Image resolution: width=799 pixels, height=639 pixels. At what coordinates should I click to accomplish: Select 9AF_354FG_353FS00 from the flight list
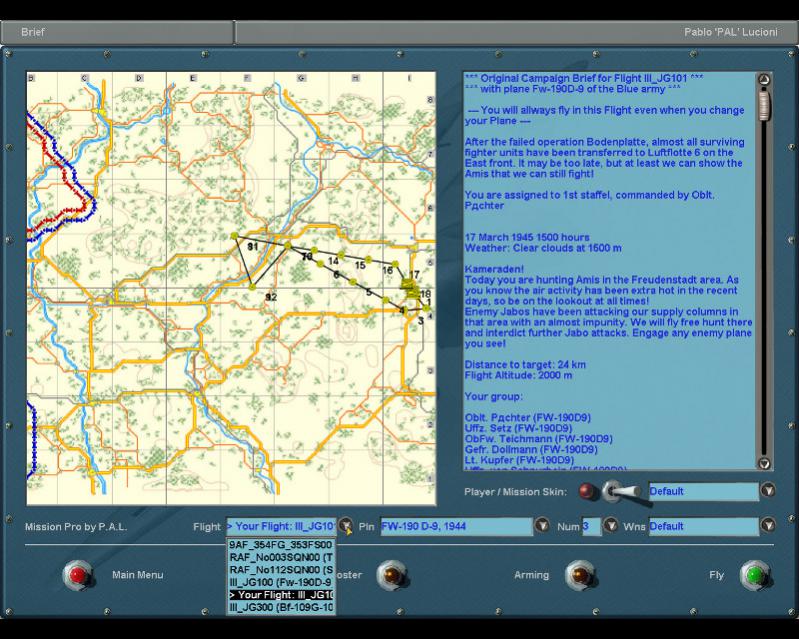(x=280, y=545)
